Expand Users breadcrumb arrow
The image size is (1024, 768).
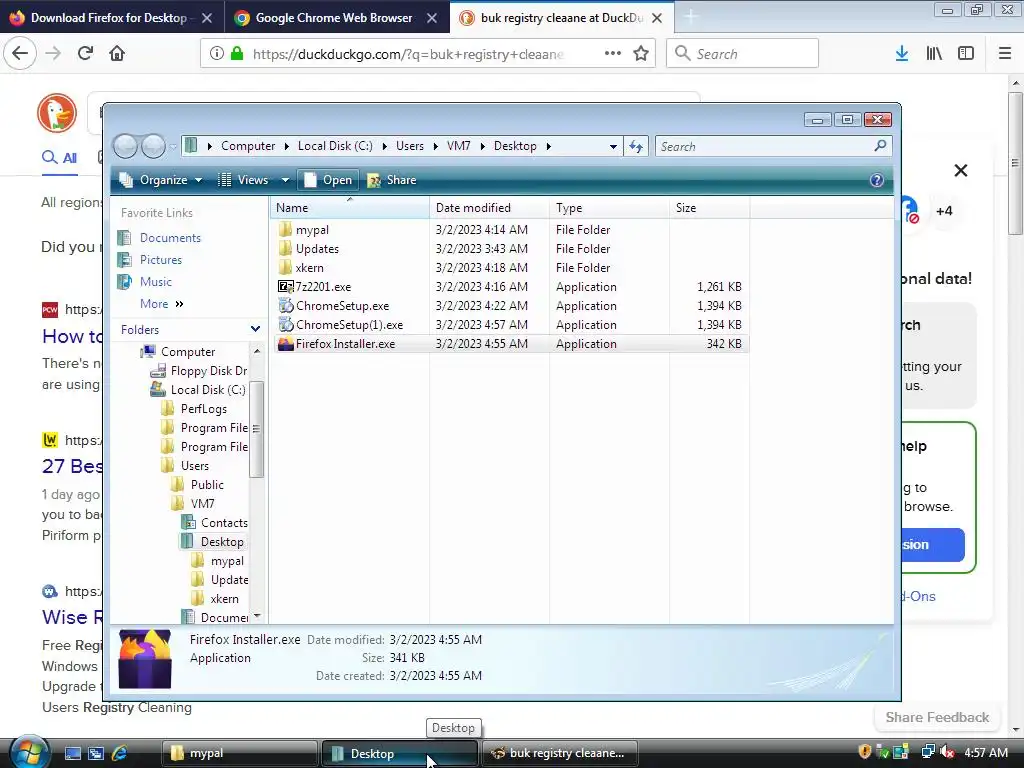tap(435, 146)
